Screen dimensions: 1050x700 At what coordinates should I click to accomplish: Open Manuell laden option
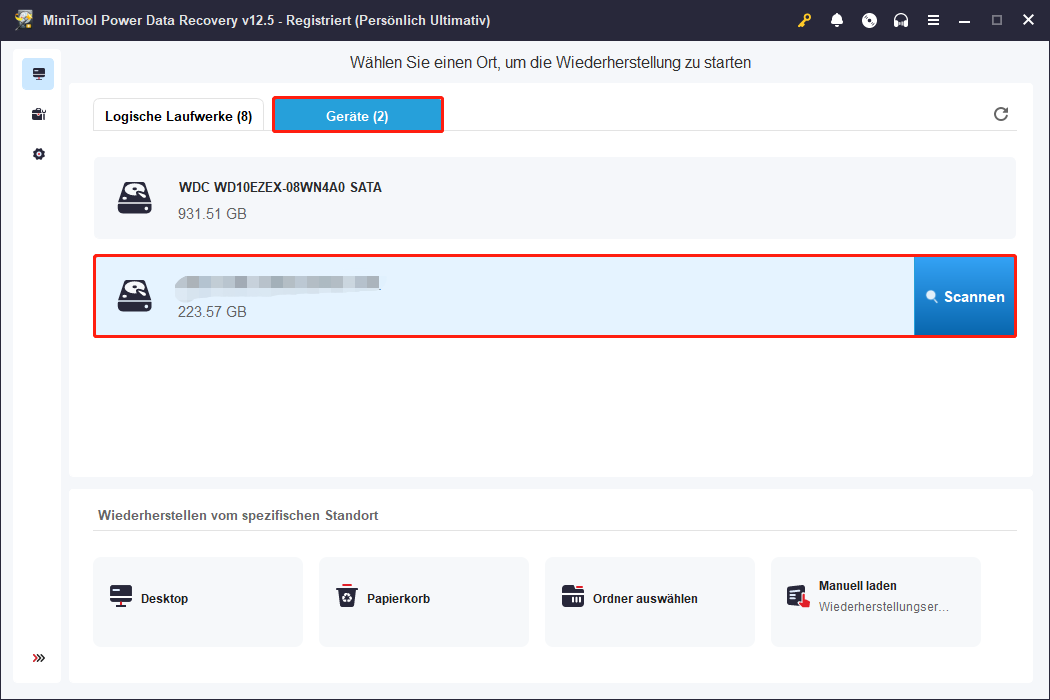[876, 602]
